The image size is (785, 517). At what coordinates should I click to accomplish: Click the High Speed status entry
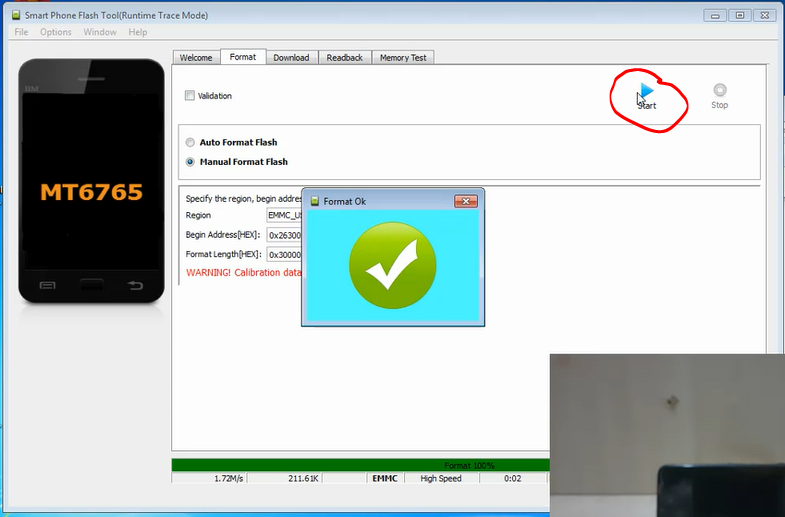pos(441,478)
